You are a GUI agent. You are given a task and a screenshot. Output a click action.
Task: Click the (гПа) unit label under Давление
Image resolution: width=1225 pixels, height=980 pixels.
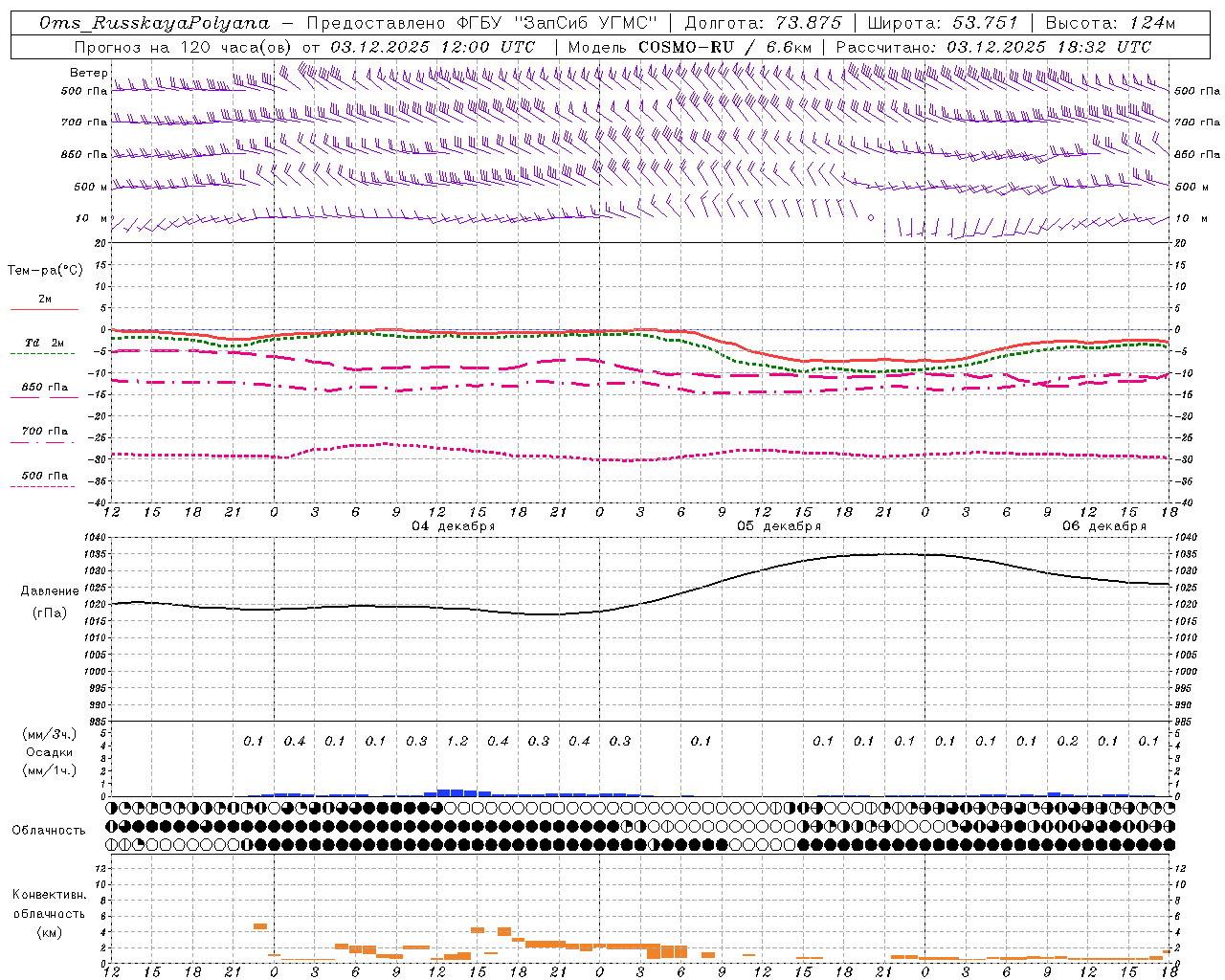(48, 612)
